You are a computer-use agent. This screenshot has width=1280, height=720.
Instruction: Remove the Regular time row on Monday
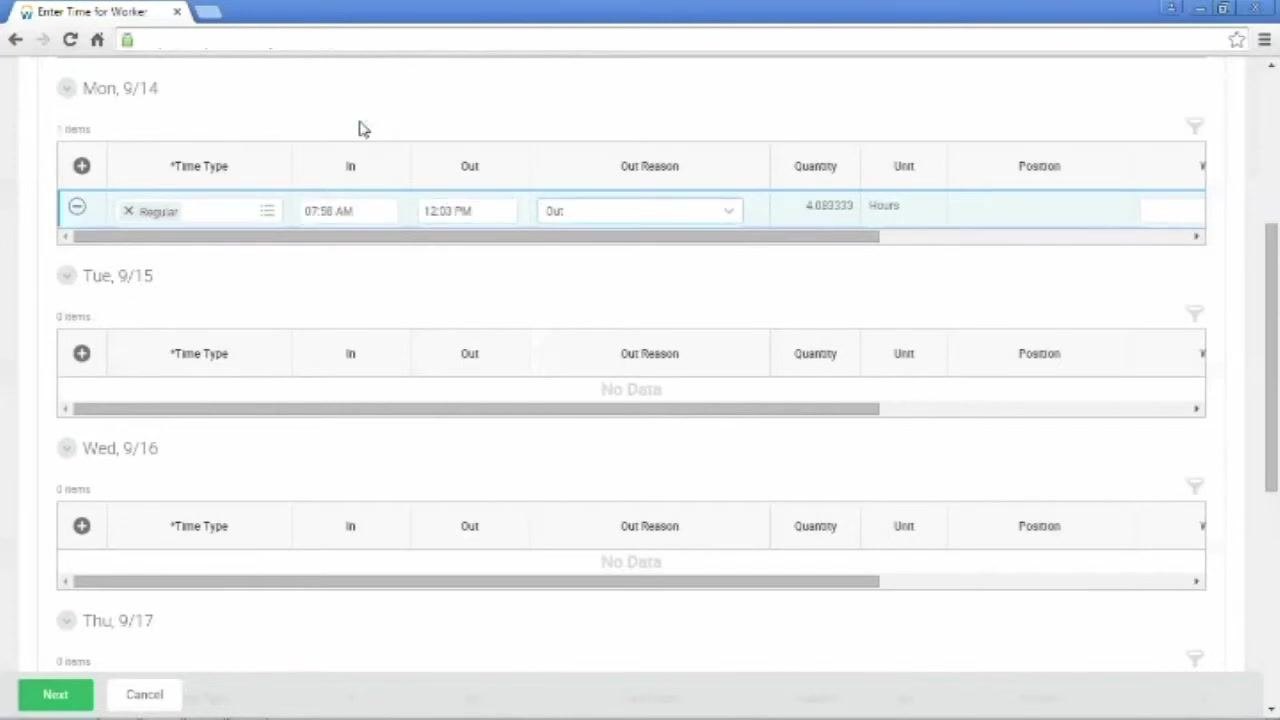pyautogui.click(x=77, y=207)
